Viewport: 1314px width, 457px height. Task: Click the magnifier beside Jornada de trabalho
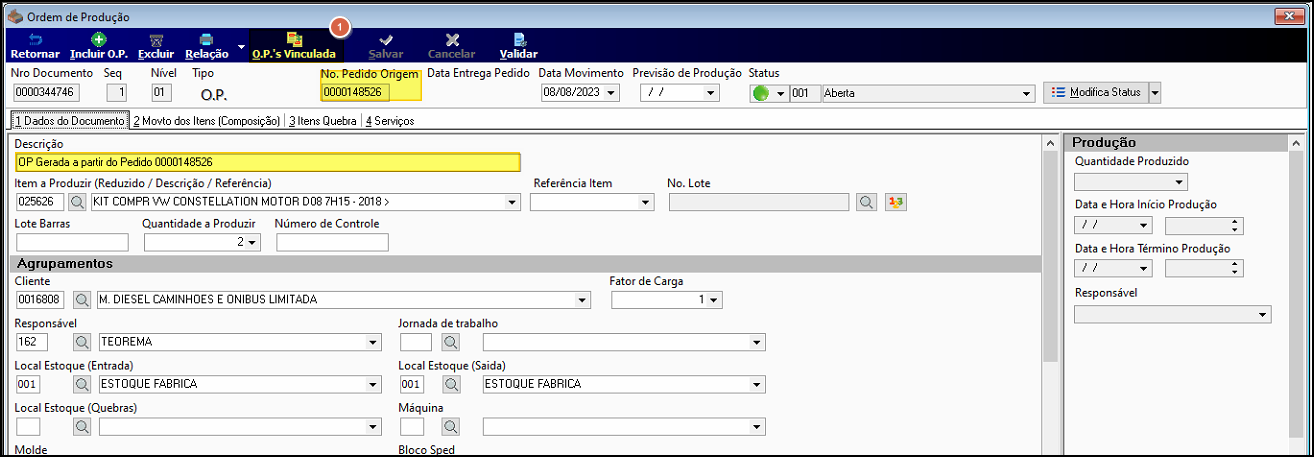click(x=451, y=342)
